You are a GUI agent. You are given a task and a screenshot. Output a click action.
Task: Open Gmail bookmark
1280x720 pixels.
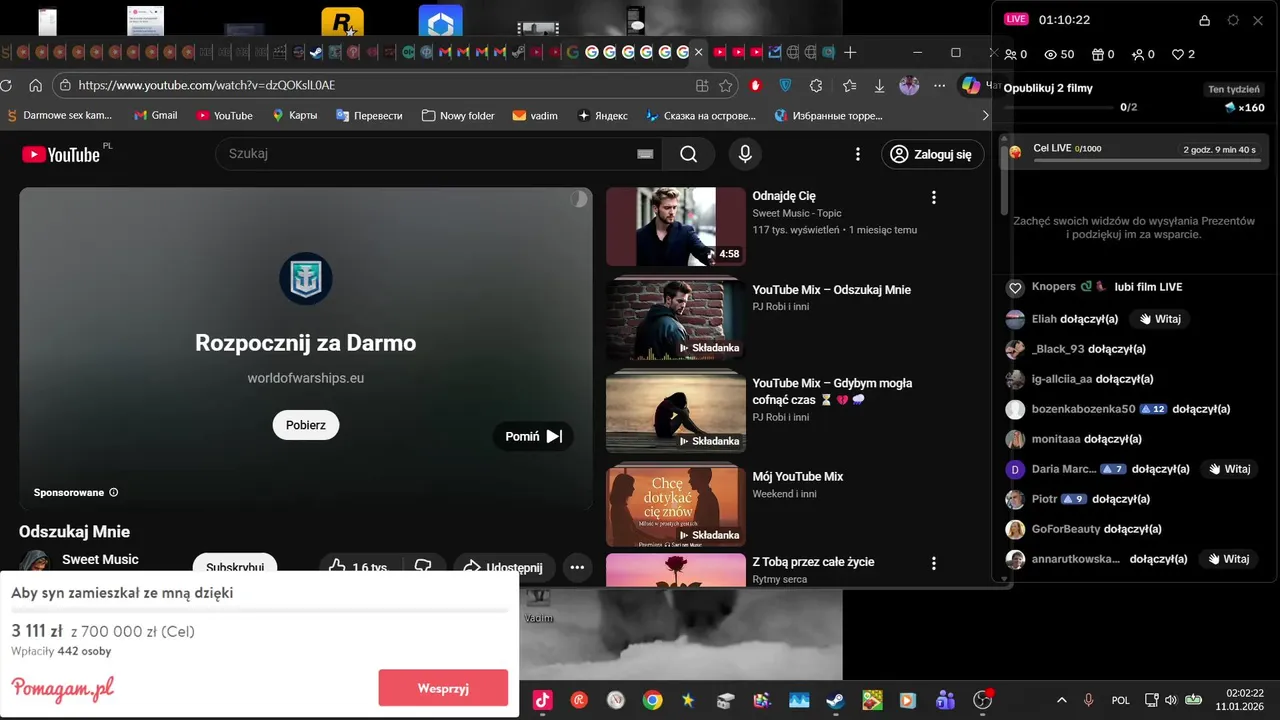pyautogui.click(x=156, y=116)
